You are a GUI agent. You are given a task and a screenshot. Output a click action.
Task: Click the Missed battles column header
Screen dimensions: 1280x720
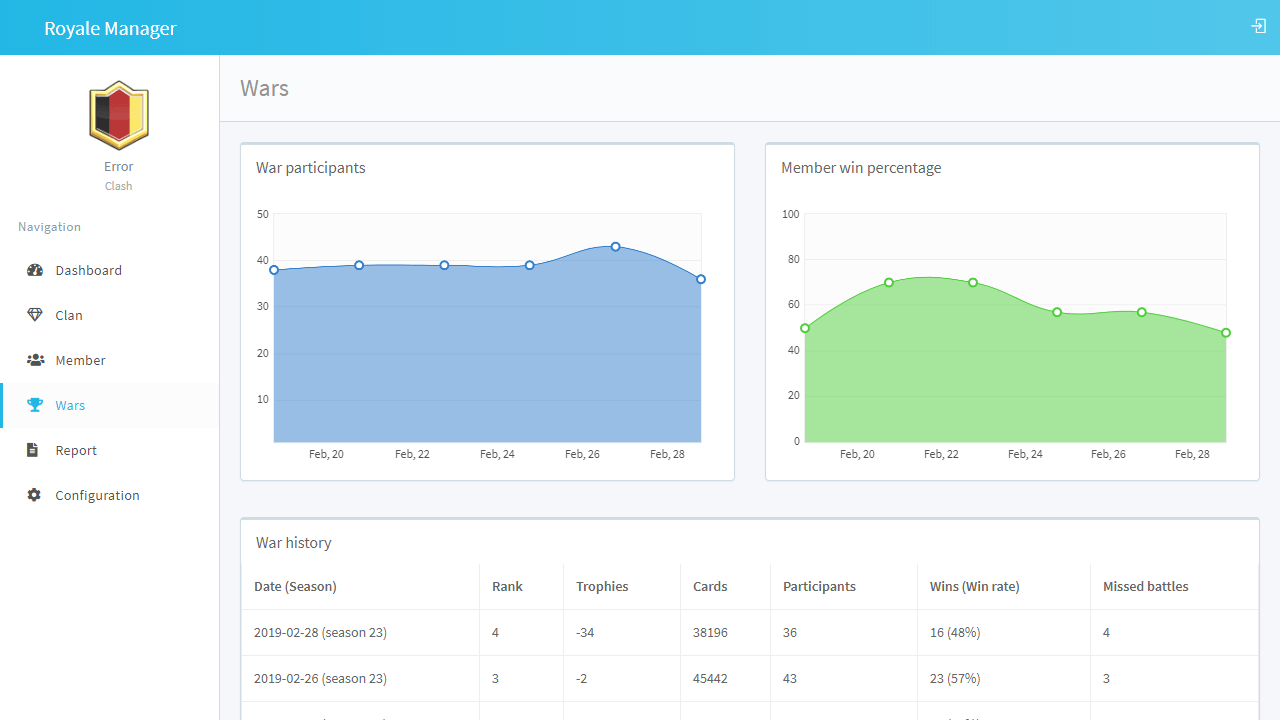click(x=1145, y=587)
